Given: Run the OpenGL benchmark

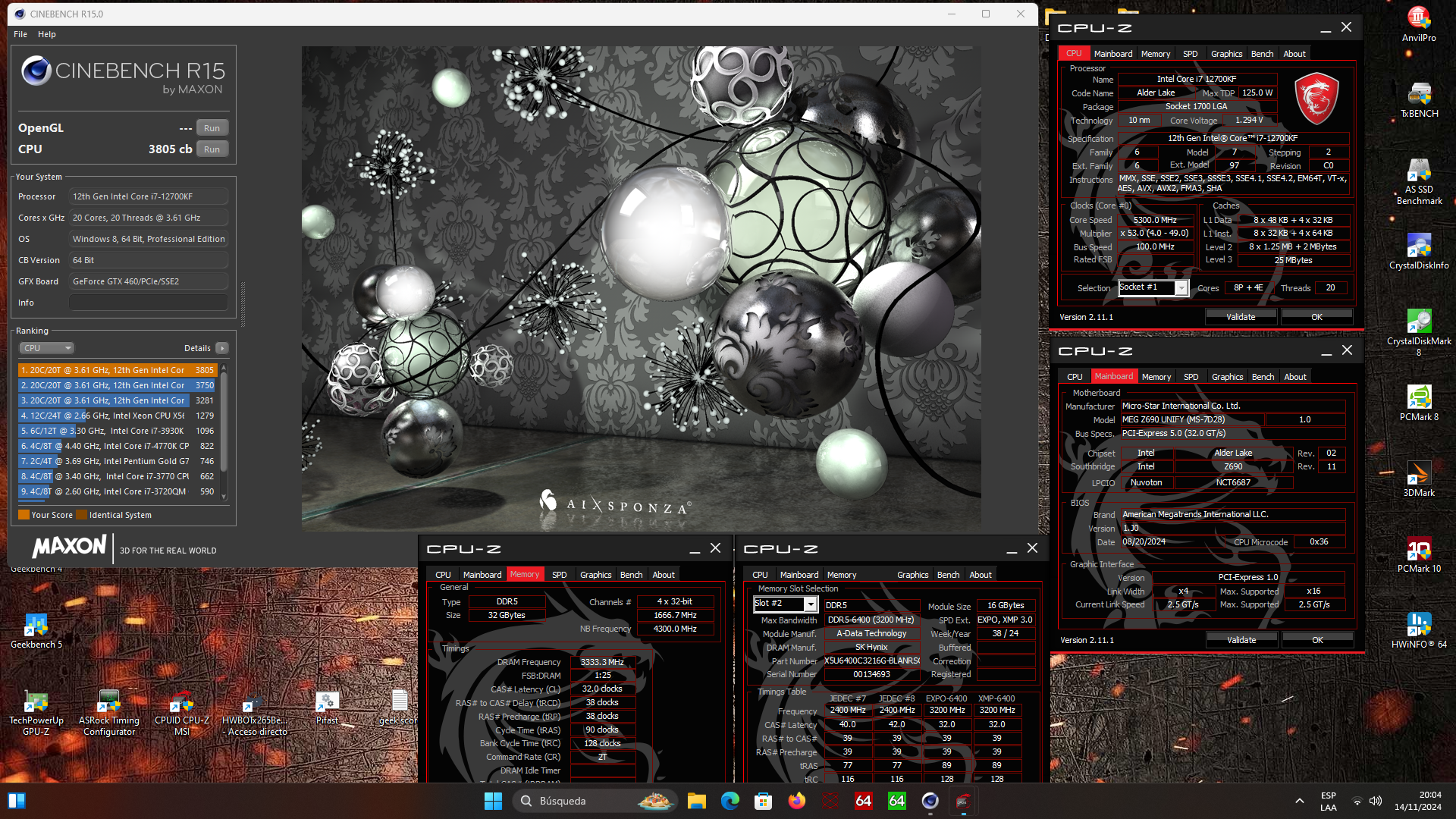Looking at the screenshot, I should (x=212, y=128).
